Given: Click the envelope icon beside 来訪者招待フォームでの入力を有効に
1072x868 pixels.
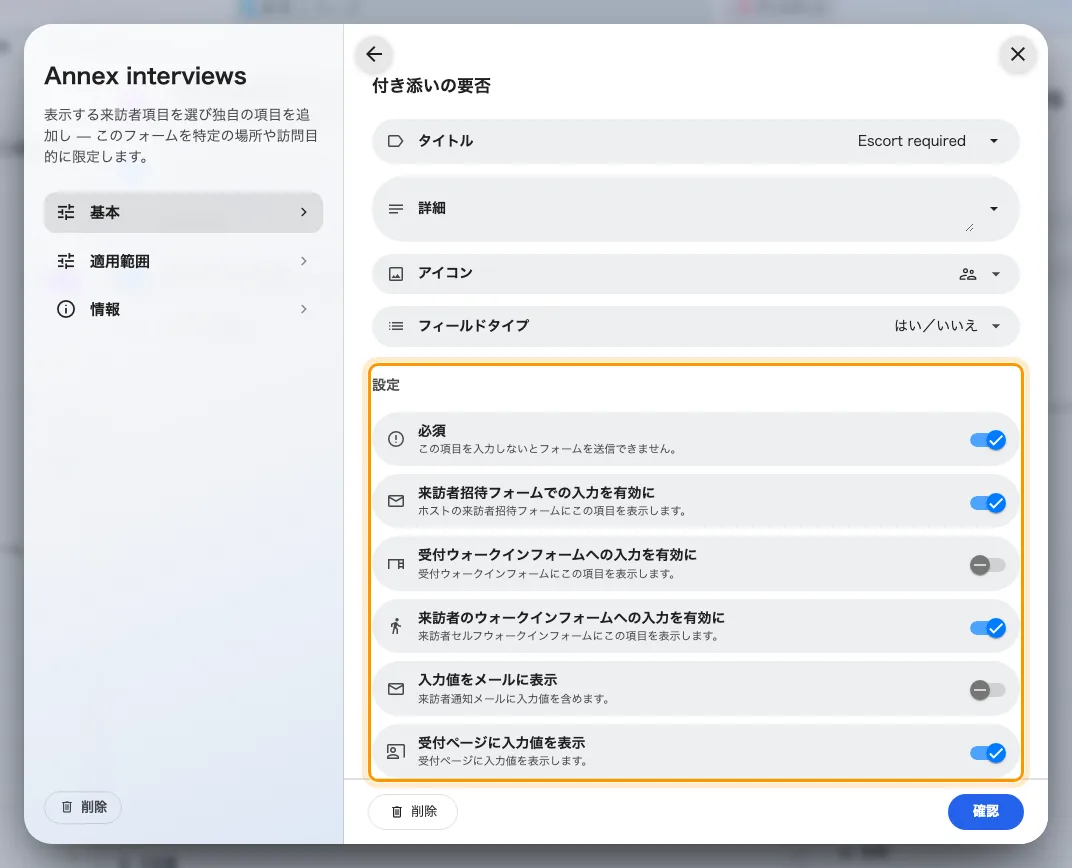Looking at the screenshot, I should (x=395, y=501).
